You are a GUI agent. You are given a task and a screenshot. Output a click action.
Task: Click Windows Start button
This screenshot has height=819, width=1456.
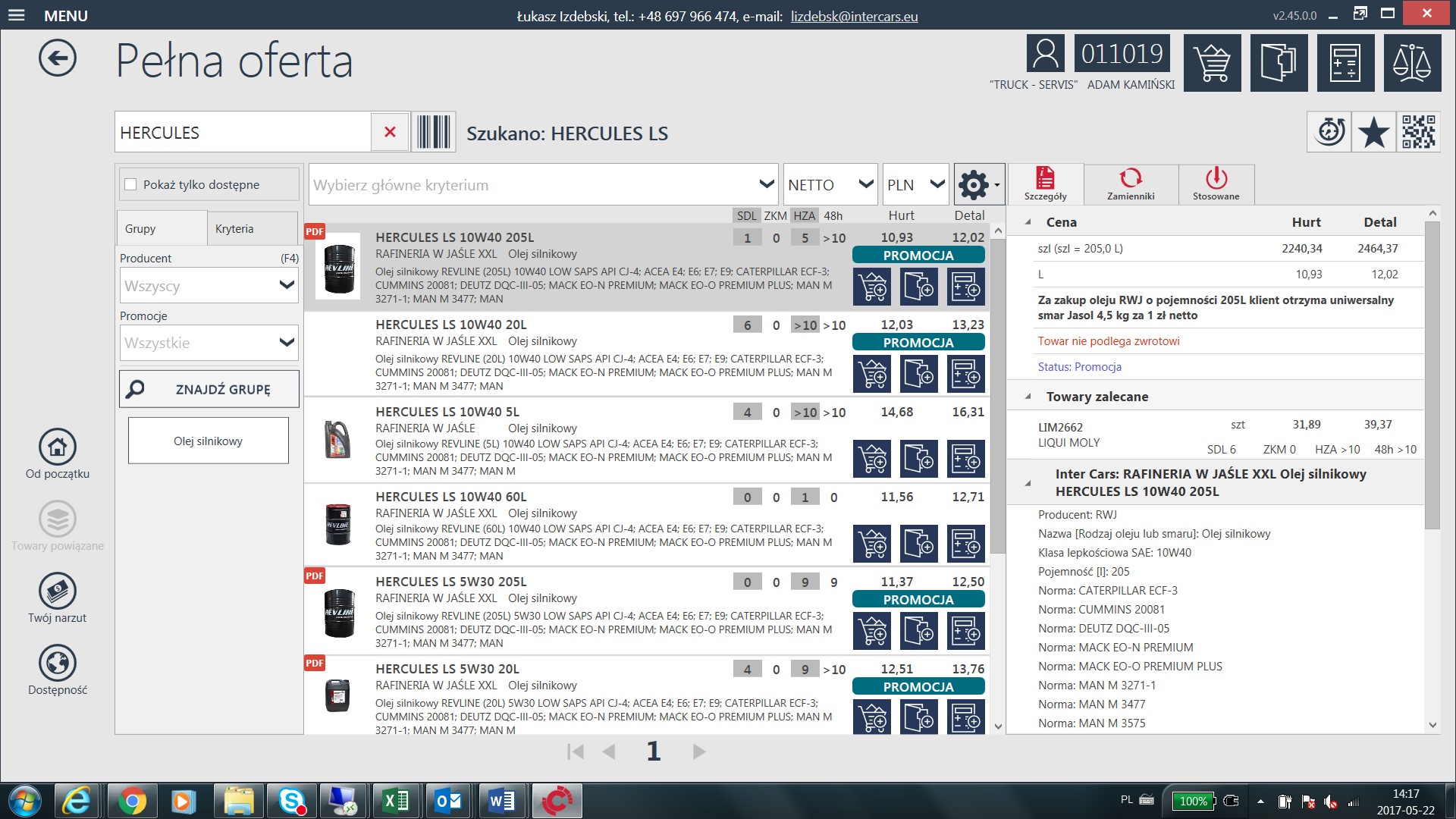coord(24,801)
